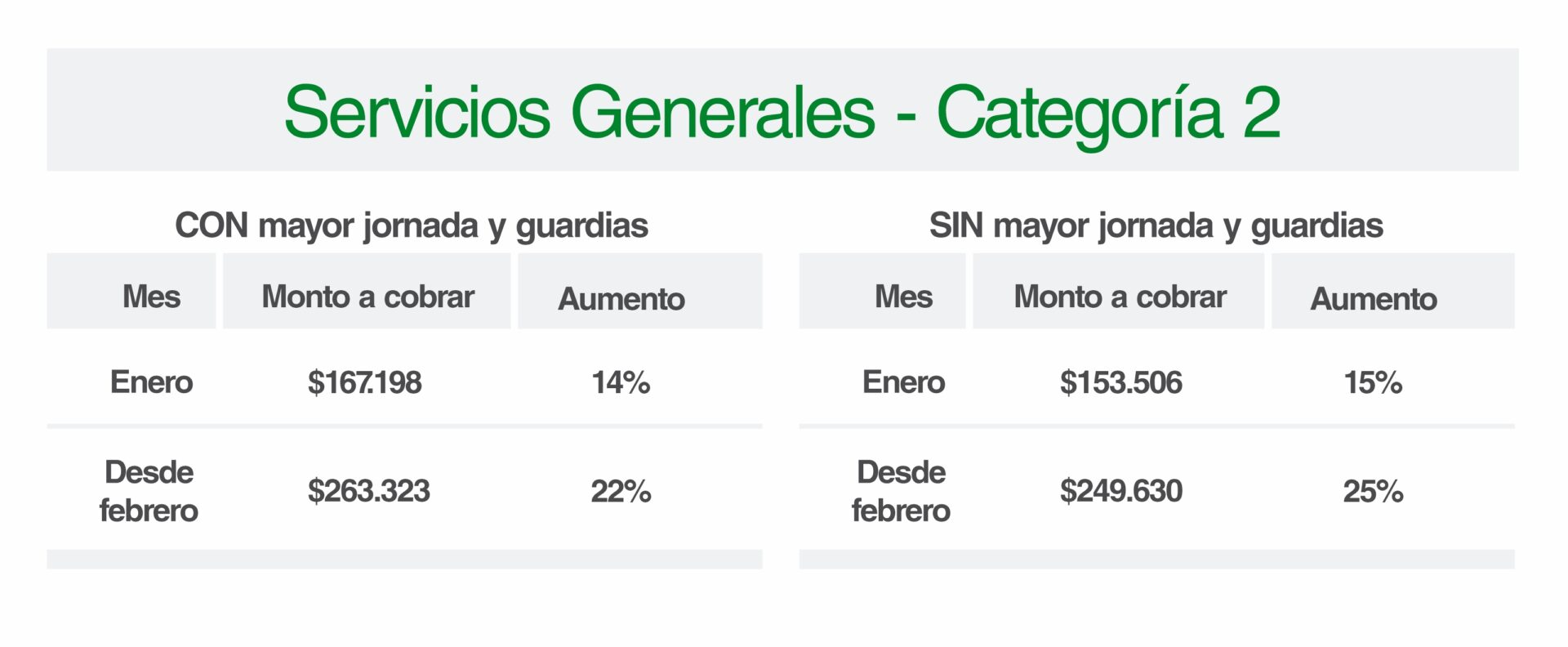Select the Enero row label in CON table
This screenshot has width=1568, height=647.
point(151,382)
